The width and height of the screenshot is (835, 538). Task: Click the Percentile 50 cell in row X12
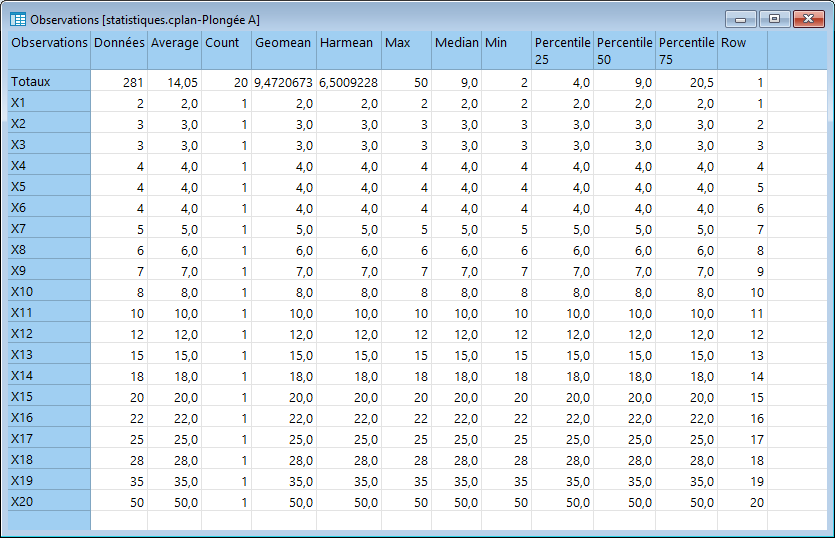coord(625,334)
